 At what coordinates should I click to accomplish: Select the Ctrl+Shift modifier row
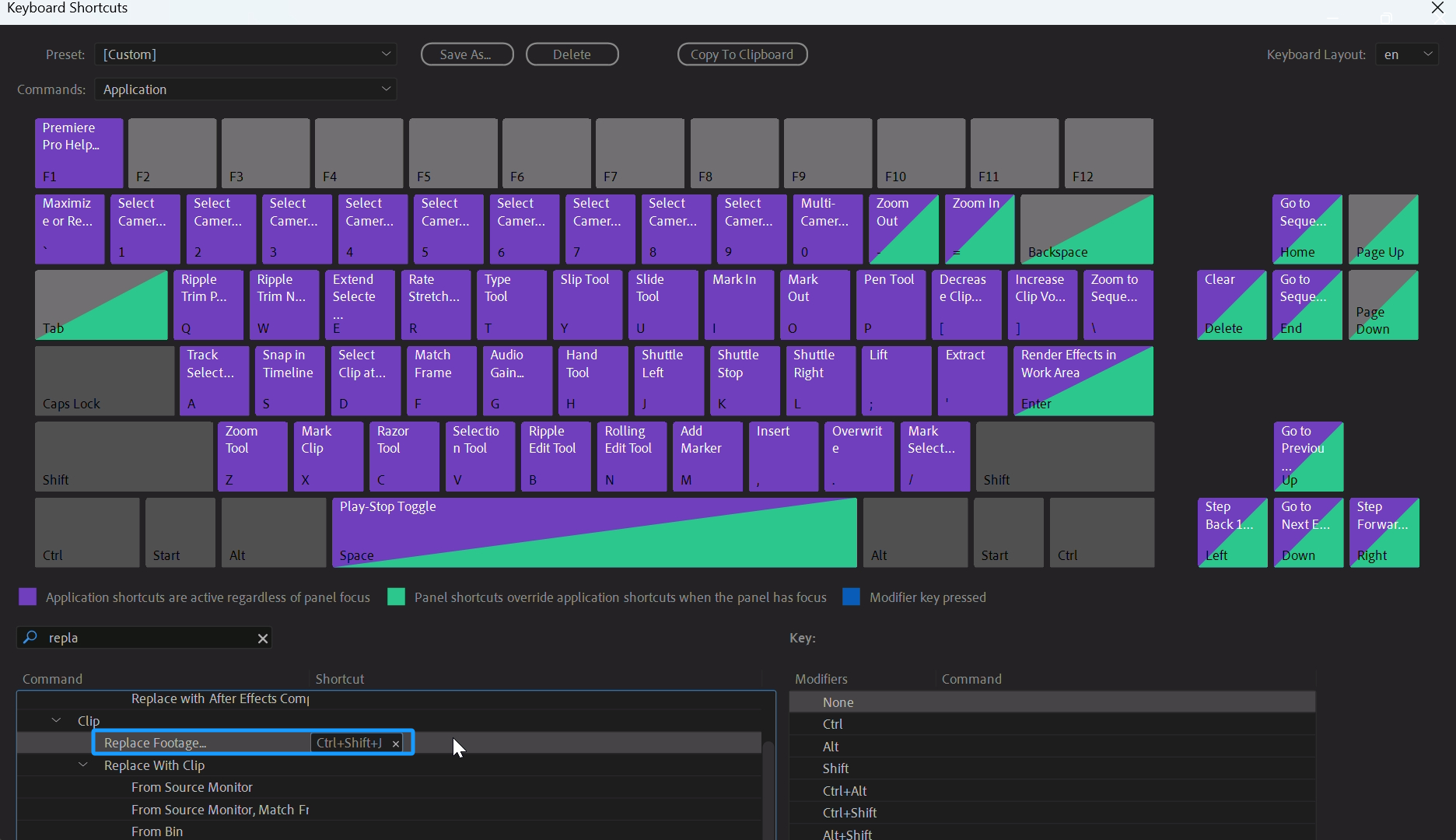[849, 813]
